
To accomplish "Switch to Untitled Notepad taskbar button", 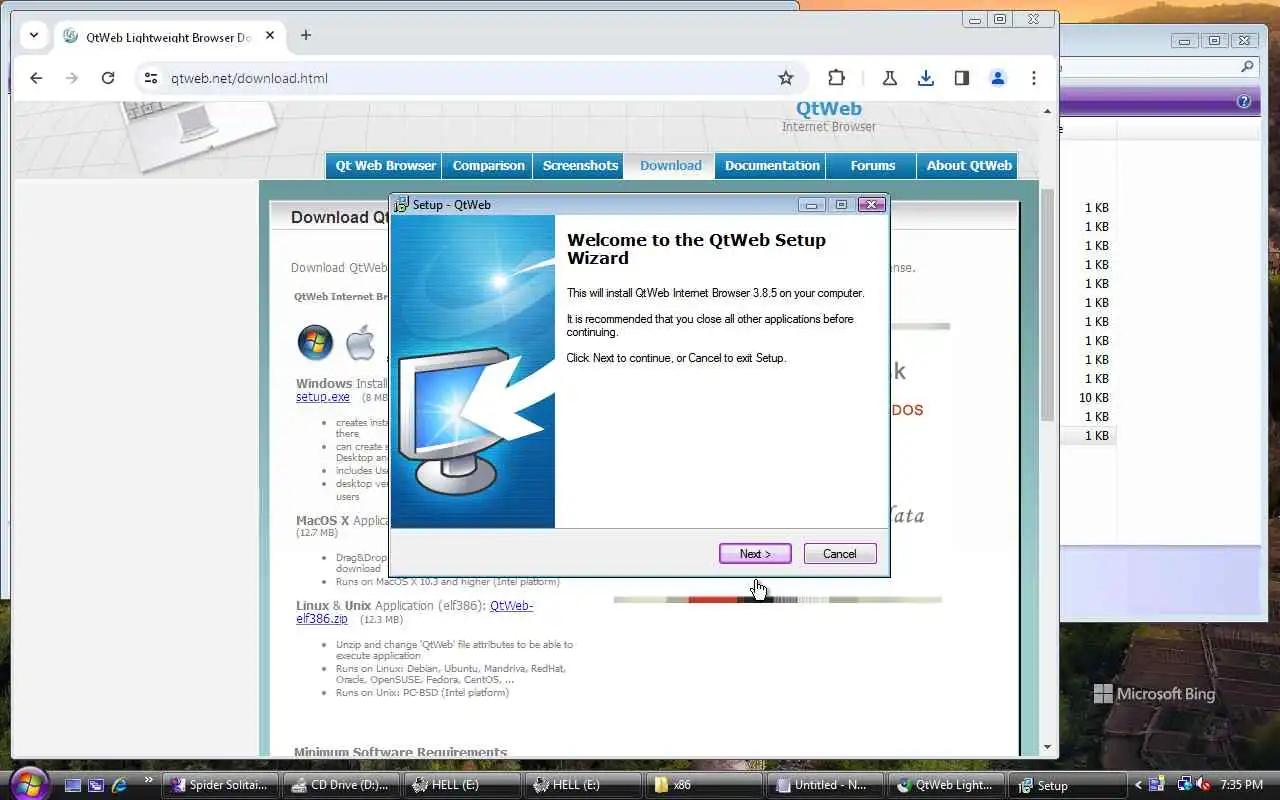I will (x=825, y=785).
